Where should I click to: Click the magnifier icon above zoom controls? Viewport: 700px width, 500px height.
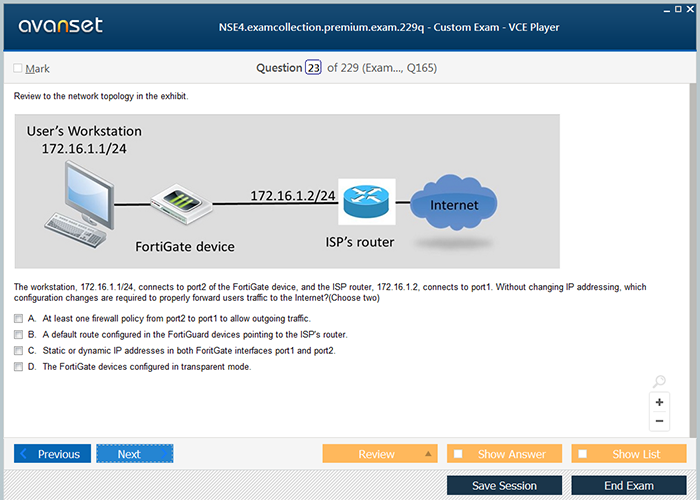[x=659, y=382]
